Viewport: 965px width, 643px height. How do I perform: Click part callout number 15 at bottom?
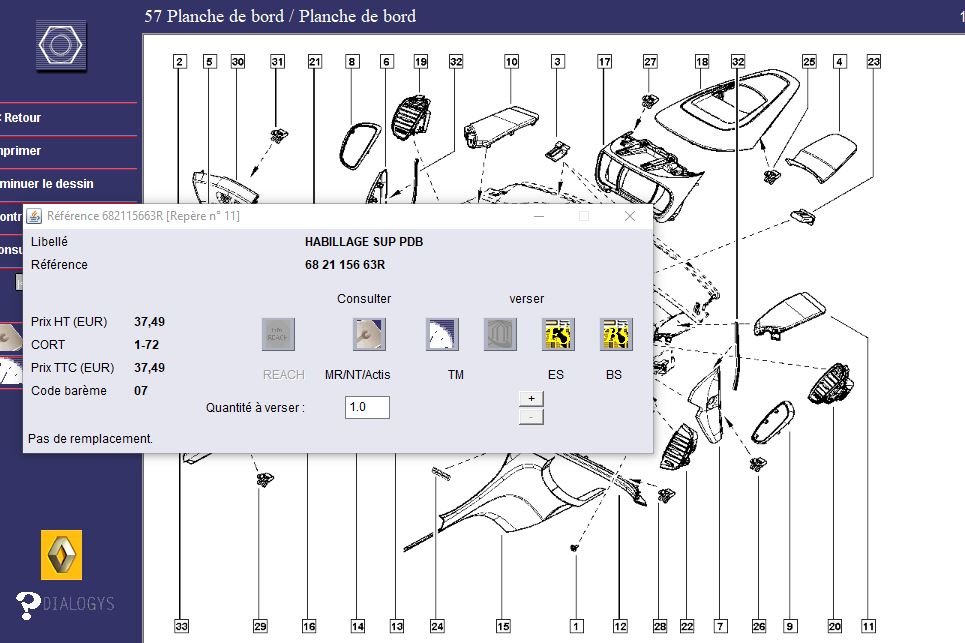click(503, 627)
